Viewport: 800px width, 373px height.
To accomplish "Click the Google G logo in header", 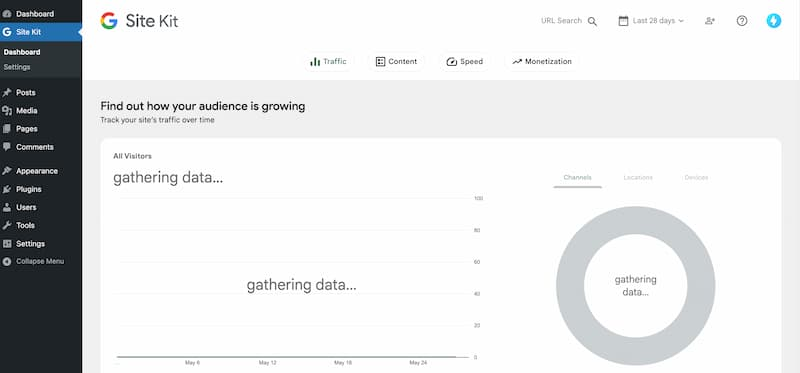I will pyautogui.click(x=109, y=21).
